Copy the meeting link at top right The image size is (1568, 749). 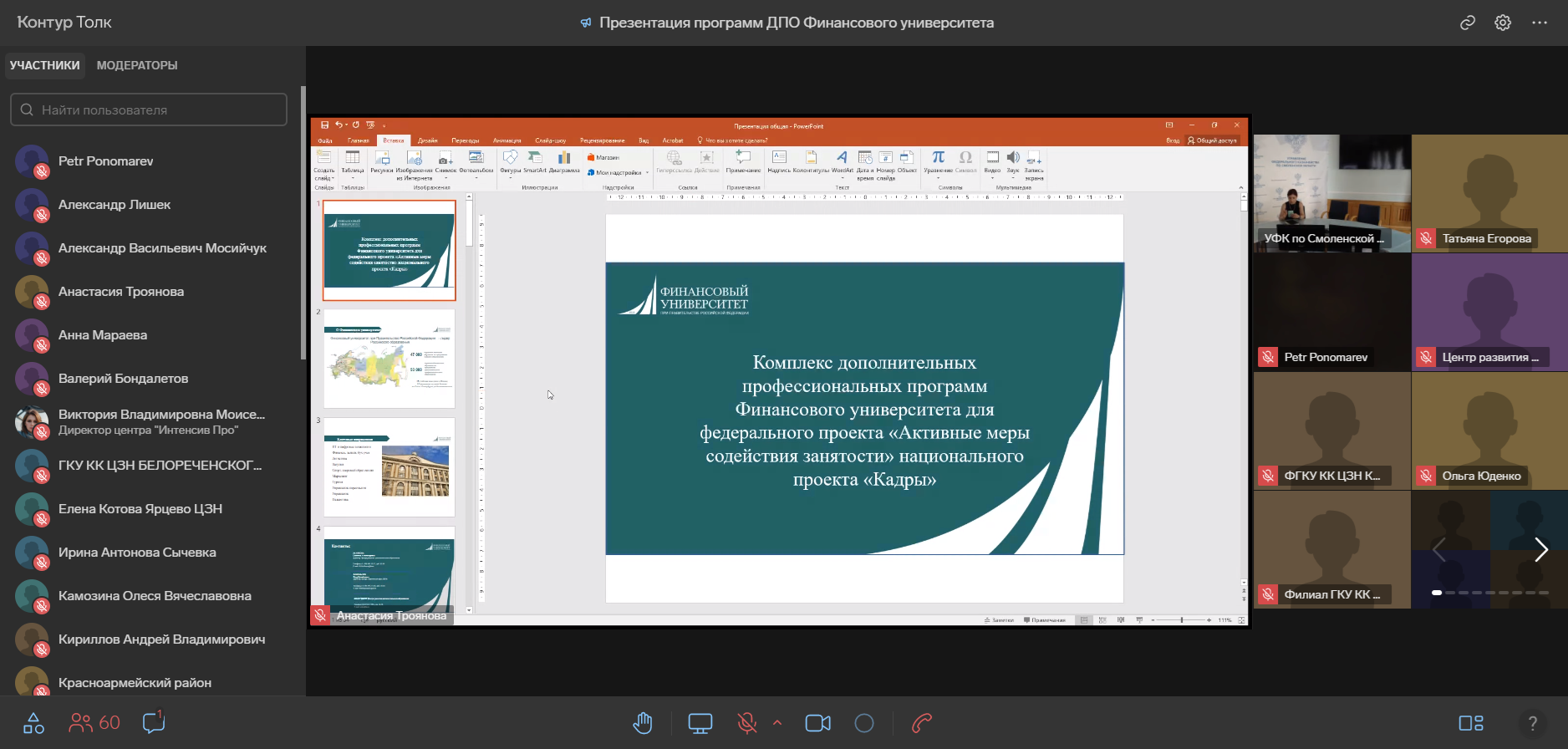[x=1468, y=23]
